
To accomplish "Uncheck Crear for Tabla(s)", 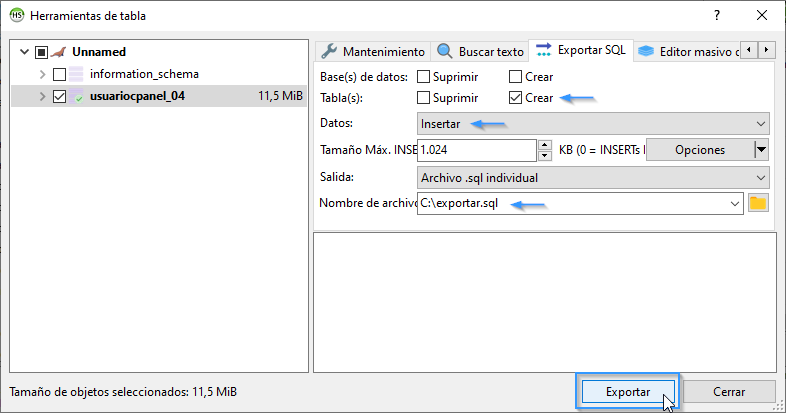I will point(515,98).
